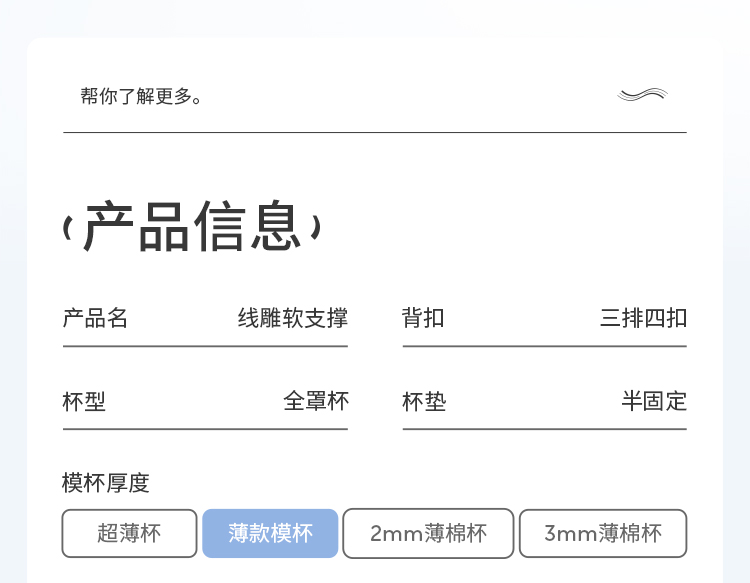
Task: Choose the 2mm薄棉杯 option
Action: tap(428, 533)
